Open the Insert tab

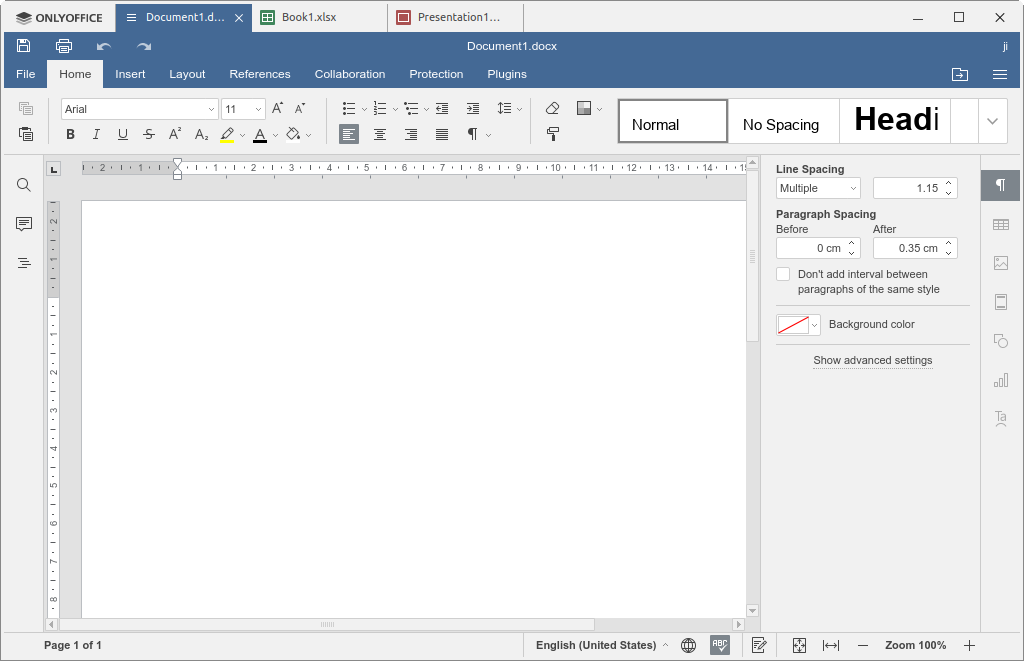[x=130, y=74]
